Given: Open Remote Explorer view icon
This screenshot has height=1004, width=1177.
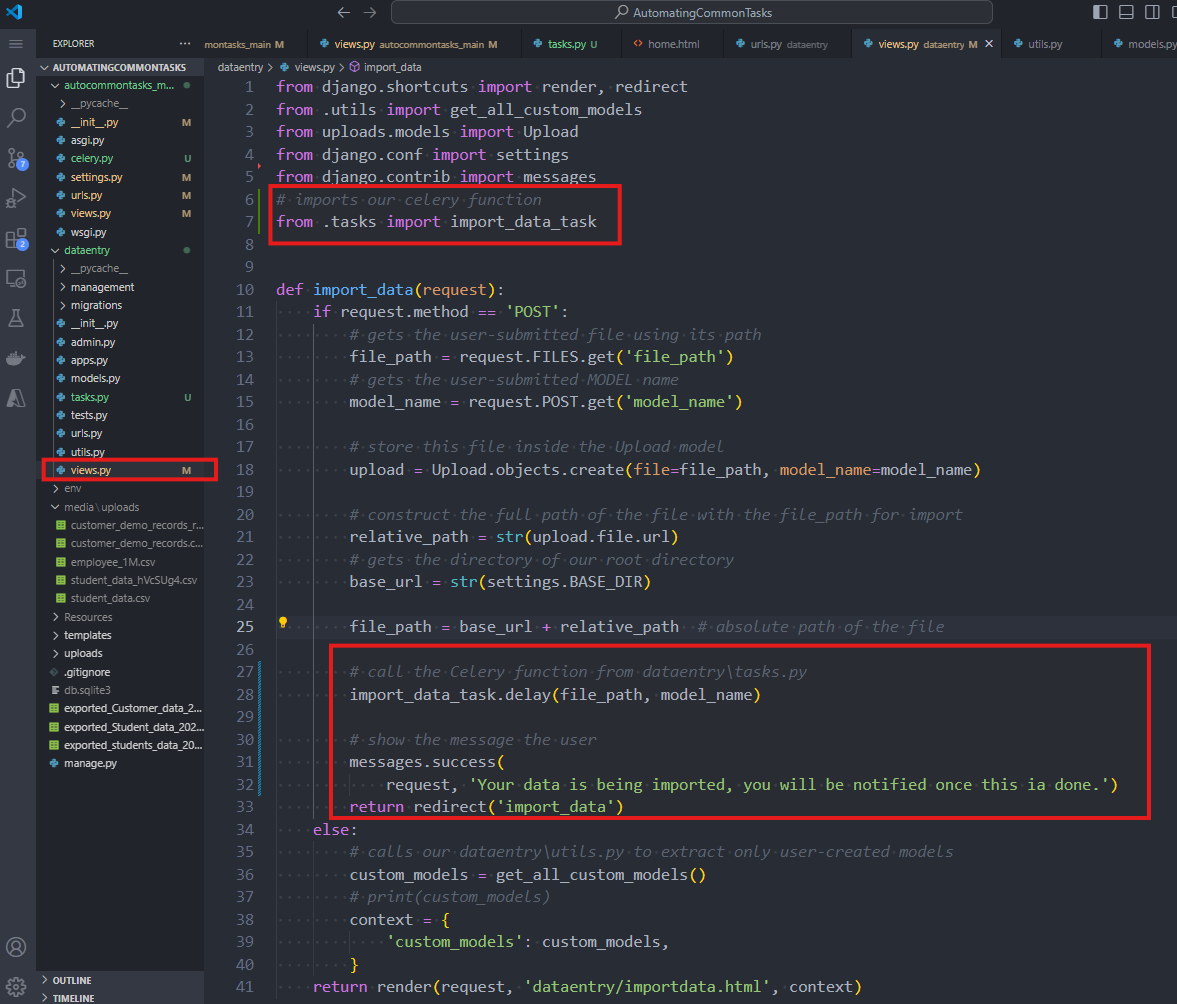Looking at the screenshot, I should [x=16, y=279].
